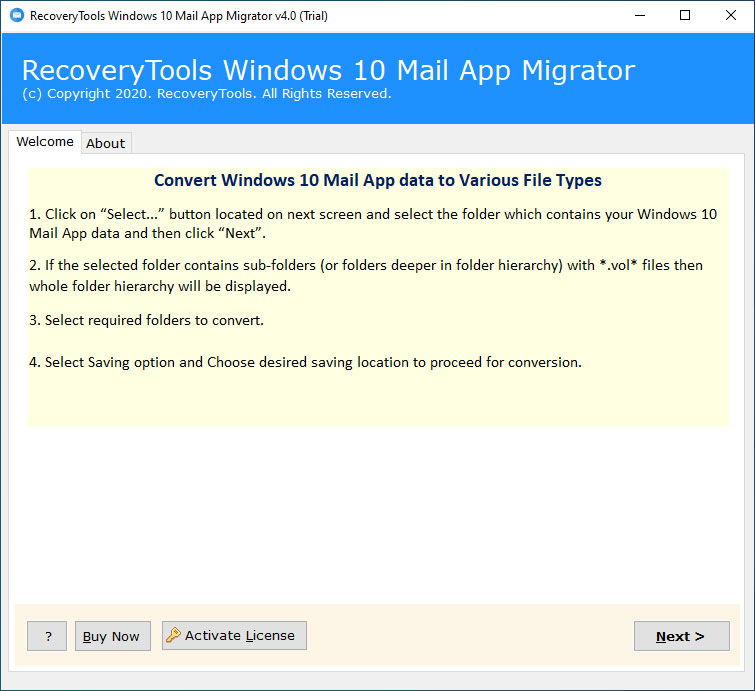Click the key icon on Activate License

173,635
